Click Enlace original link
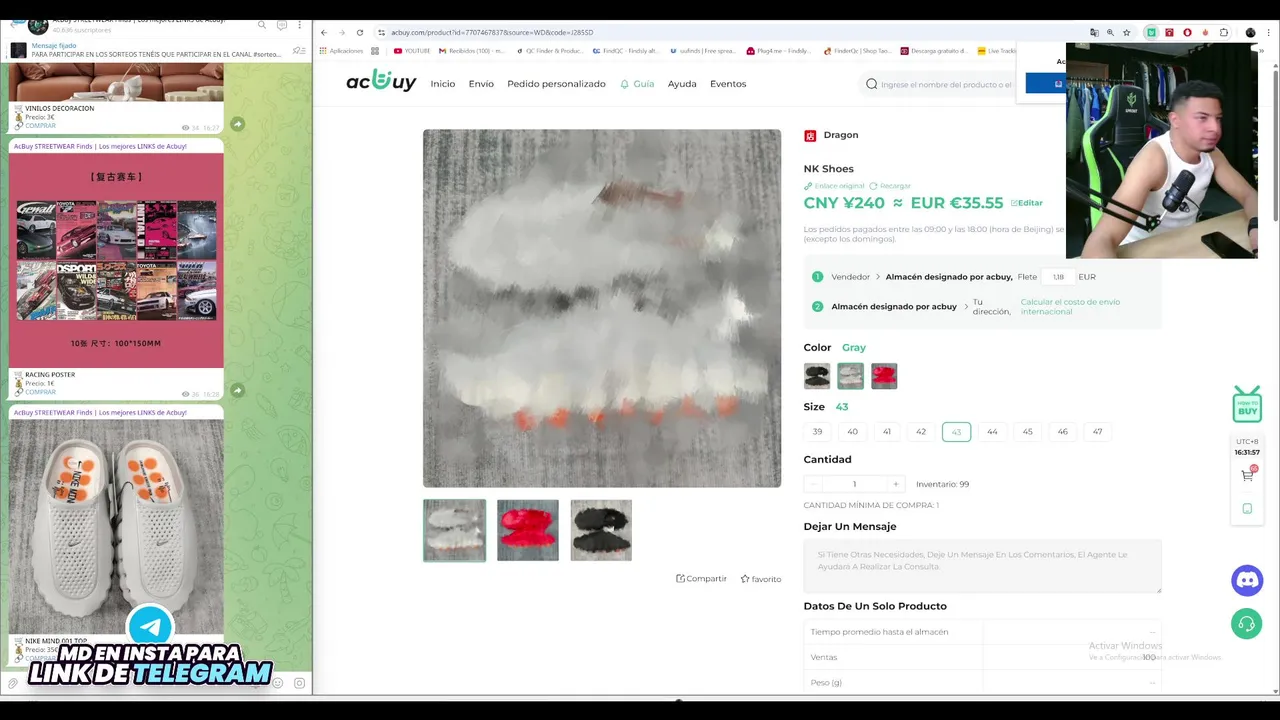Screen dimensions: 1280x720 coord(834,186)
